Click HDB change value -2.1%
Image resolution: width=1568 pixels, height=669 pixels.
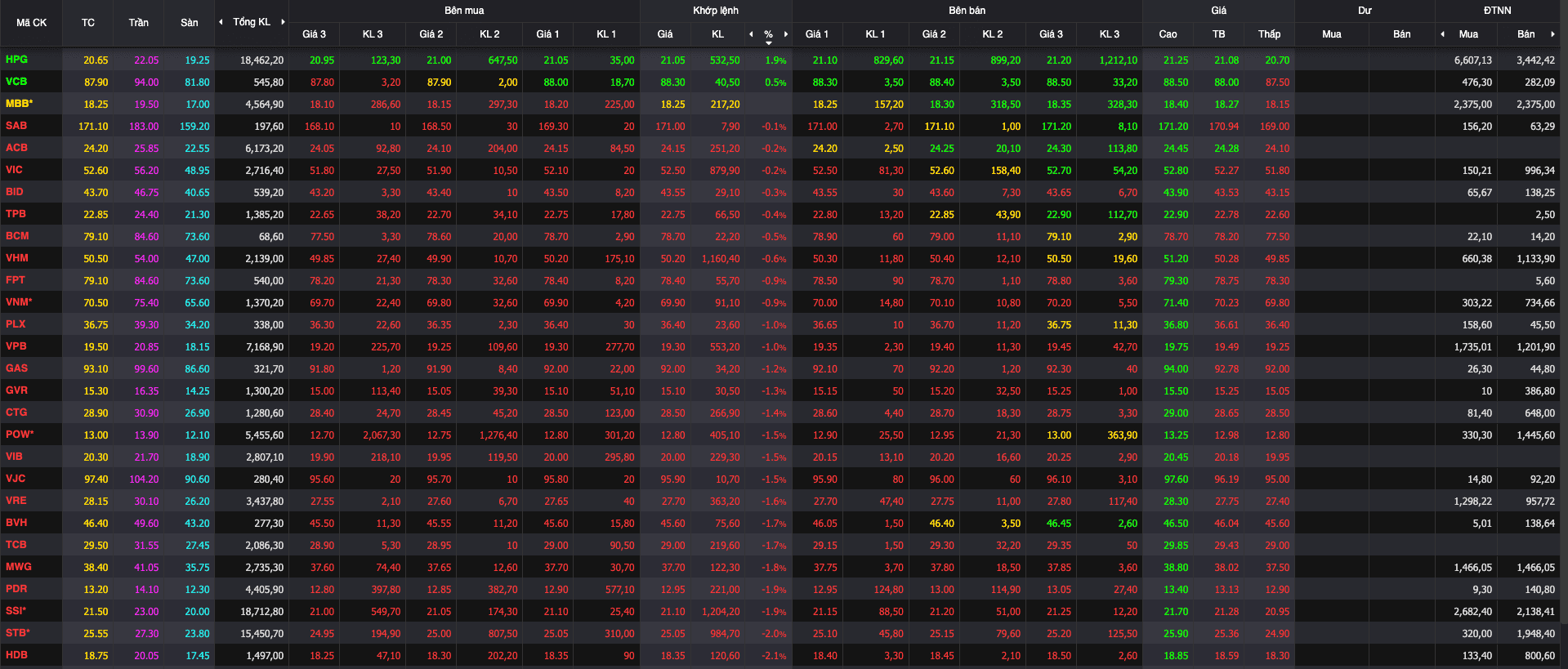tap(774, 656)
